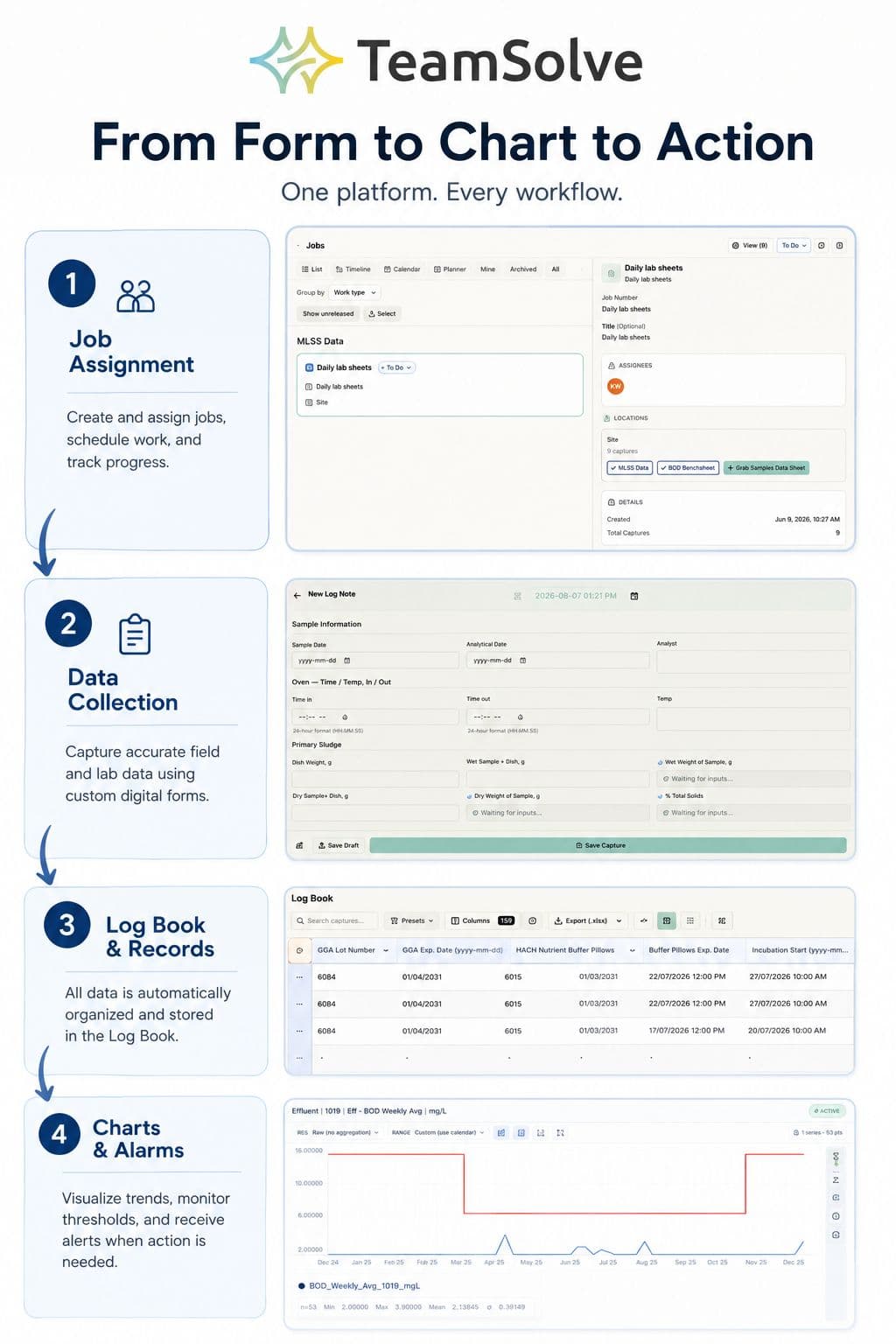Expand the To Do status dropdown in Jobs header

(x=794, y=246)
